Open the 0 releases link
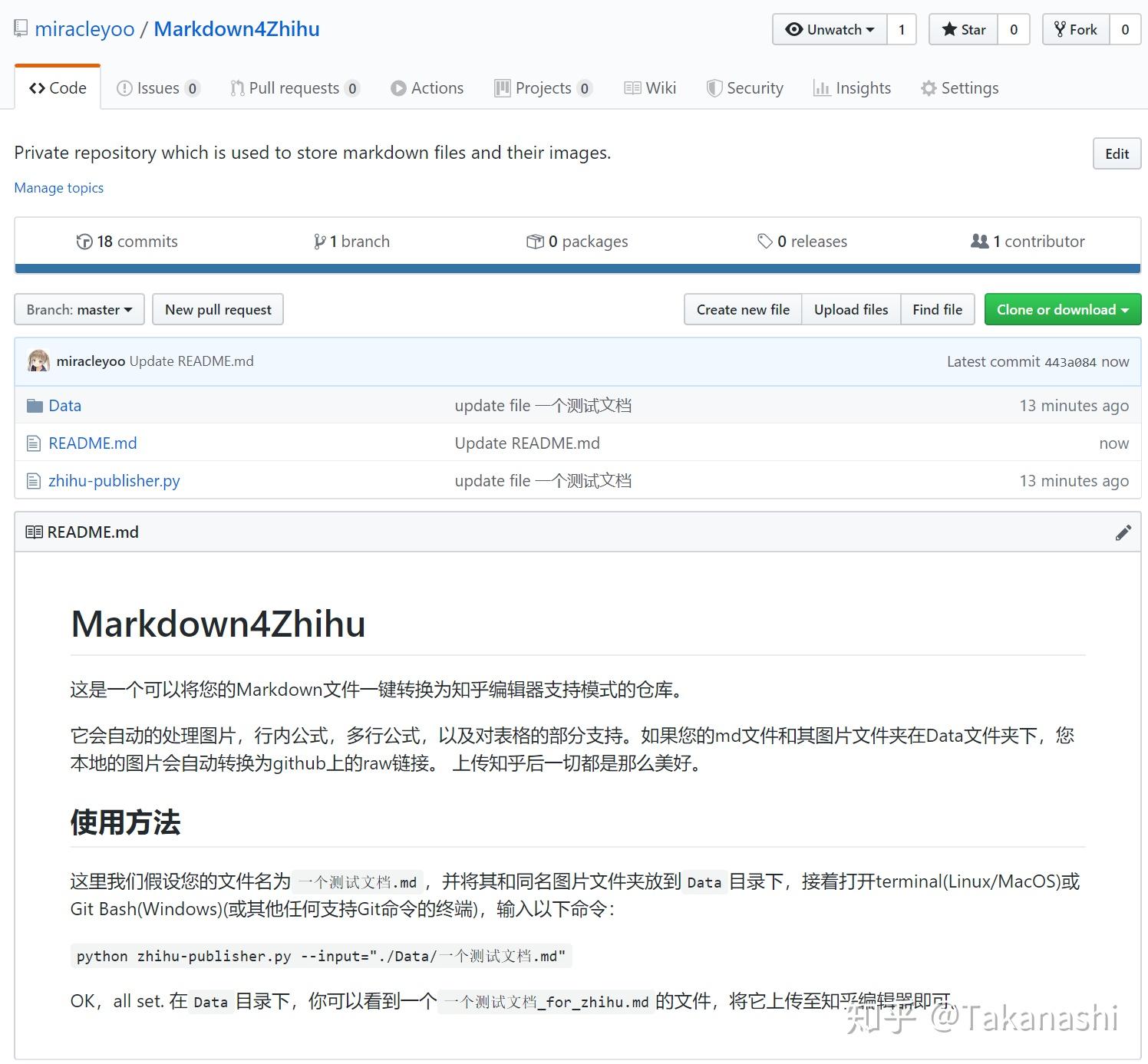Image resolution: width=1148 pixels, height=1064 pixels. pyautogui.click(x=802, y=242)
